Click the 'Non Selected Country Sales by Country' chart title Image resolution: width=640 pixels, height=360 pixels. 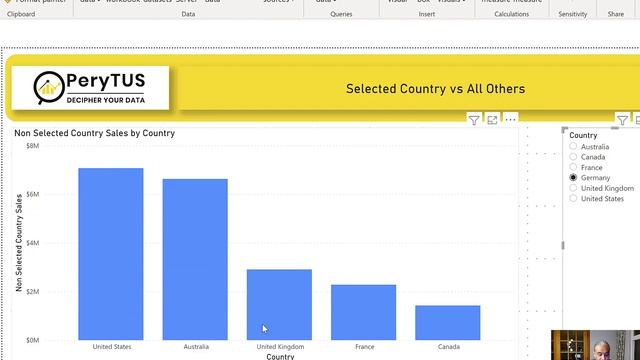pos(95,133)
